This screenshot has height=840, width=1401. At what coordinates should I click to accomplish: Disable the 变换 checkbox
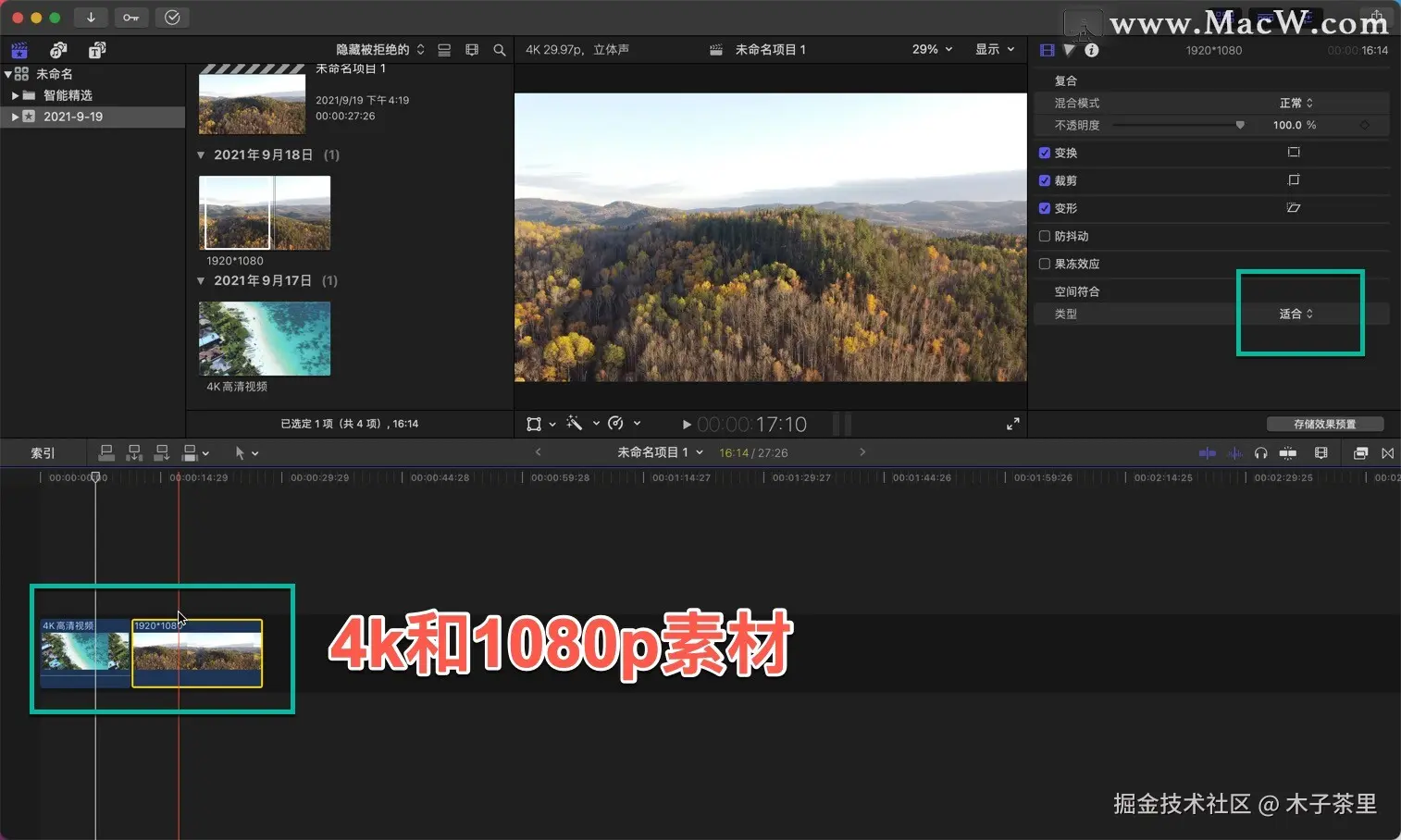coord(1044,153)
